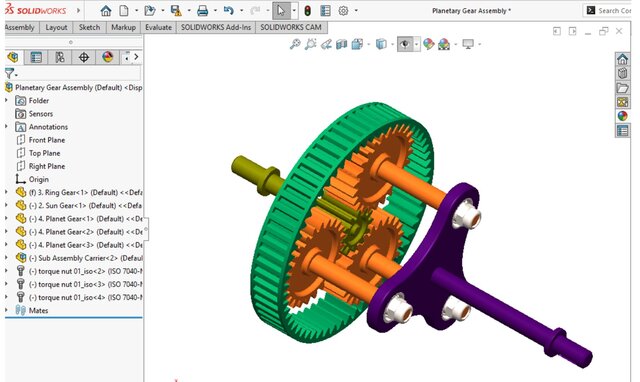The image size is (640, 382).
Task: Switch to SOLIDWORKS CAM tab
Action: click(291, 27)
